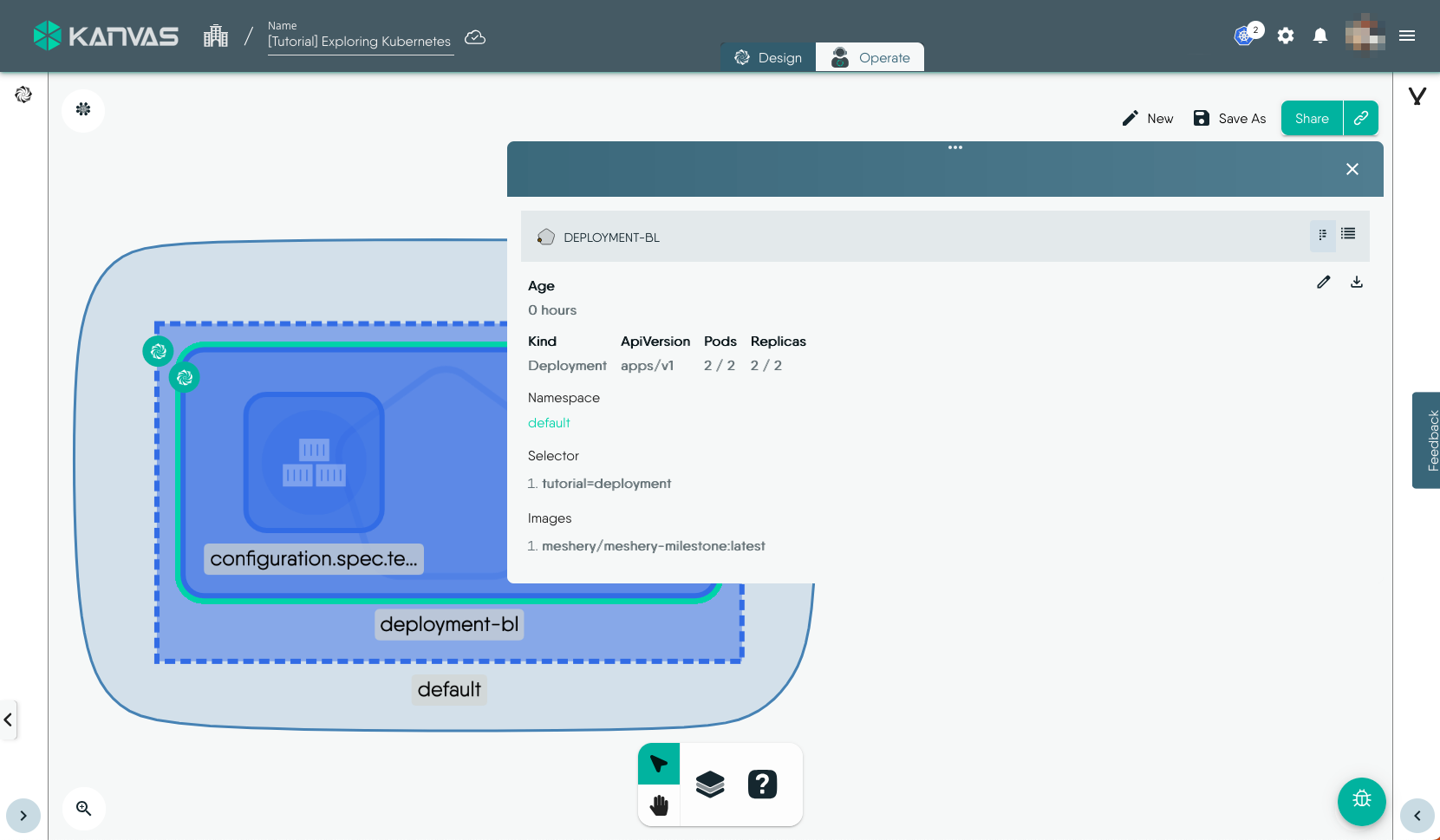The image size is (1440, 840).
Task: Edit deployment details with pencil icon
Action: pos(1323,282)
